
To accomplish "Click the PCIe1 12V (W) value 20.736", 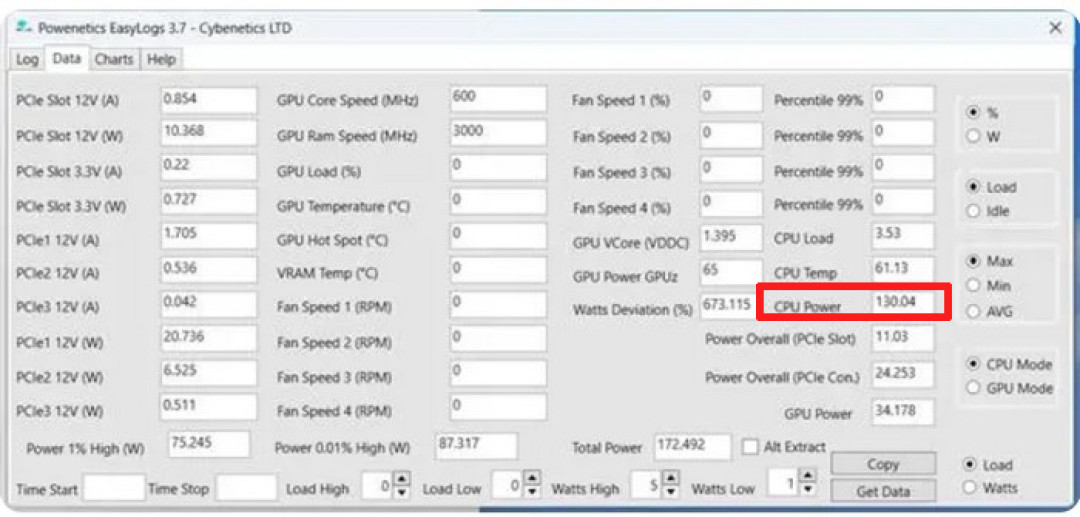I will click(x=209, y=338).
